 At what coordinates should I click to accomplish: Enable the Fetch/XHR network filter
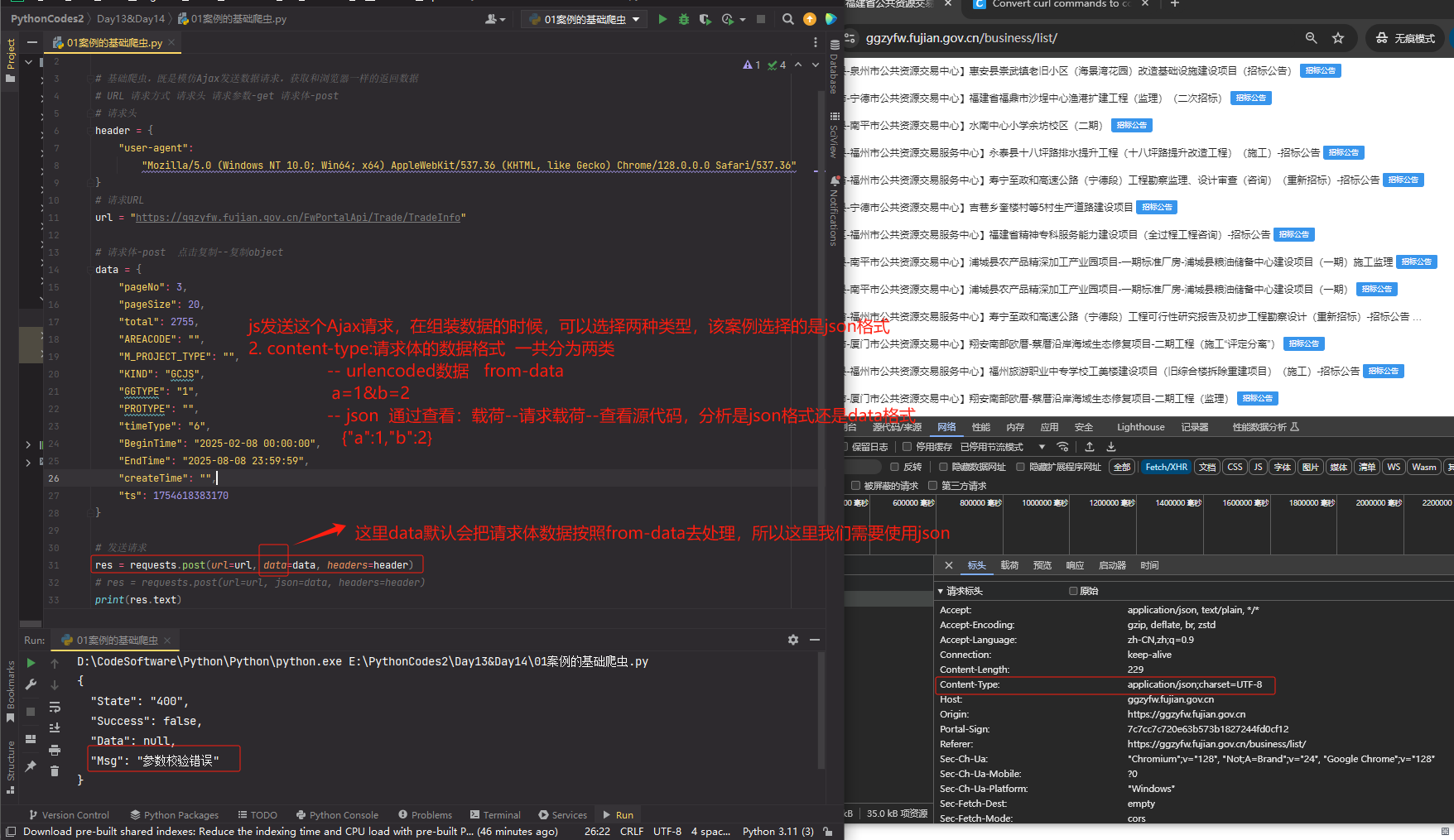point(1166,467)
